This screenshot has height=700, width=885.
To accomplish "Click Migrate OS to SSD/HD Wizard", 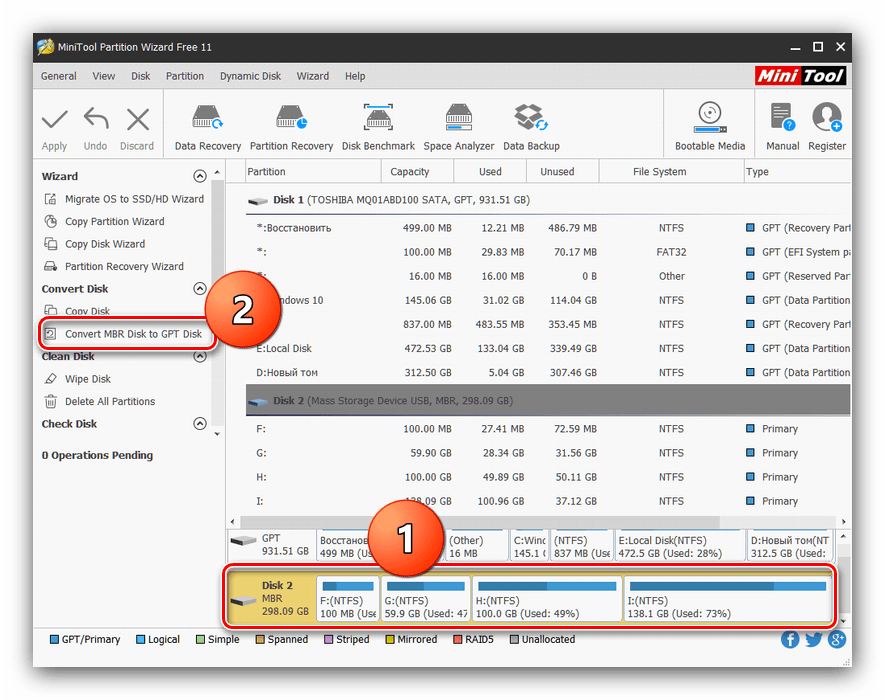I will point(134,199).
